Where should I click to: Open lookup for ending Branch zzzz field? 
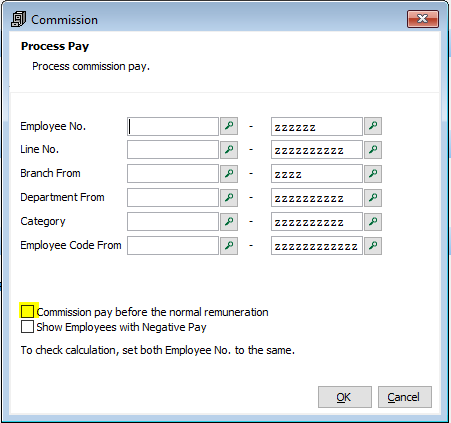[x=373, y=174]
